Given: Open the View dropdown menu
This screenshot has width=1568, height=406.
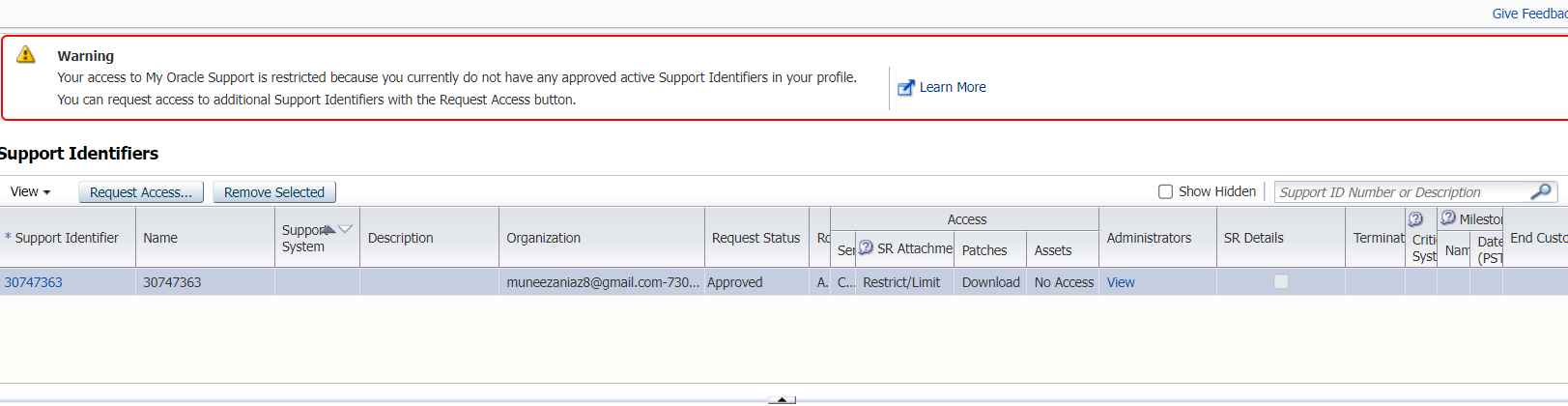Looking at the screenshot, I should 30,191.
